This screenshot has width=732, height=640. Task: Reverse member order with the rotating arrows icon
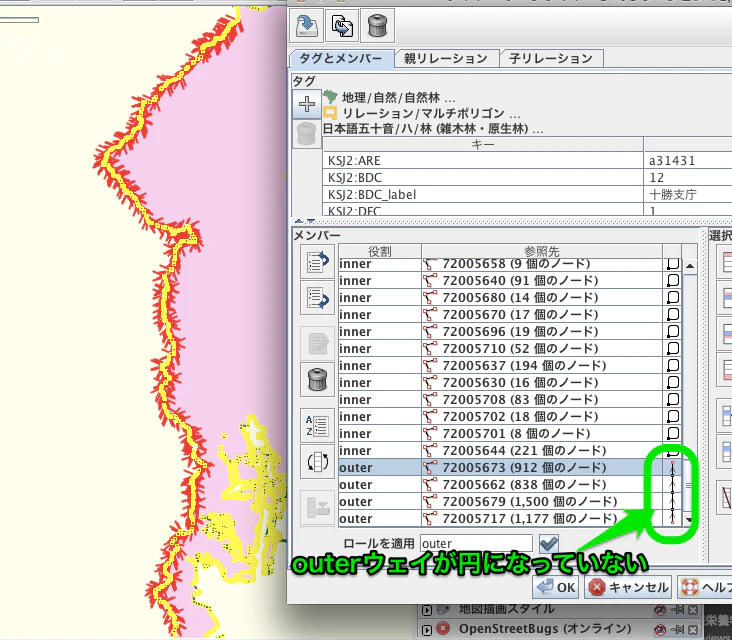tap(317, 462)
